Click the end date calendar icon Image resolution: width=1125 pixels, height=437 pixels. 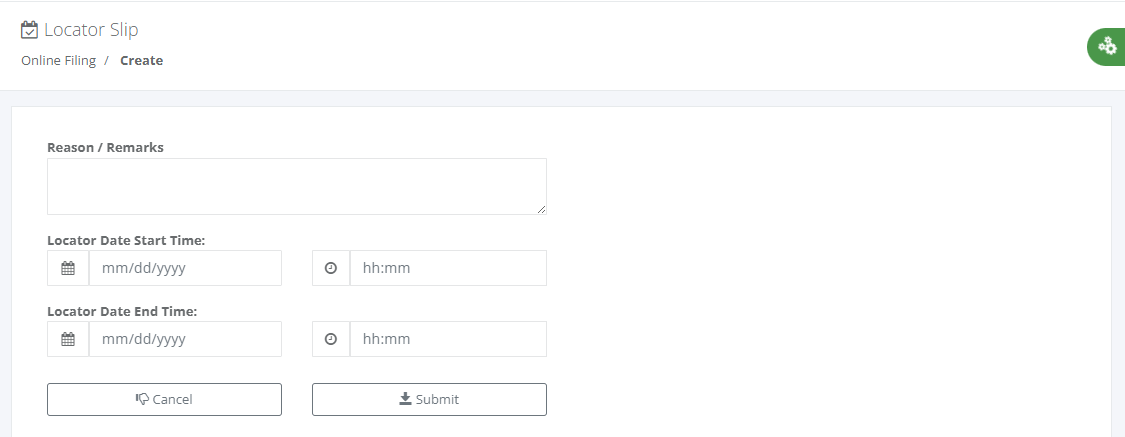[x=68, y=339]
